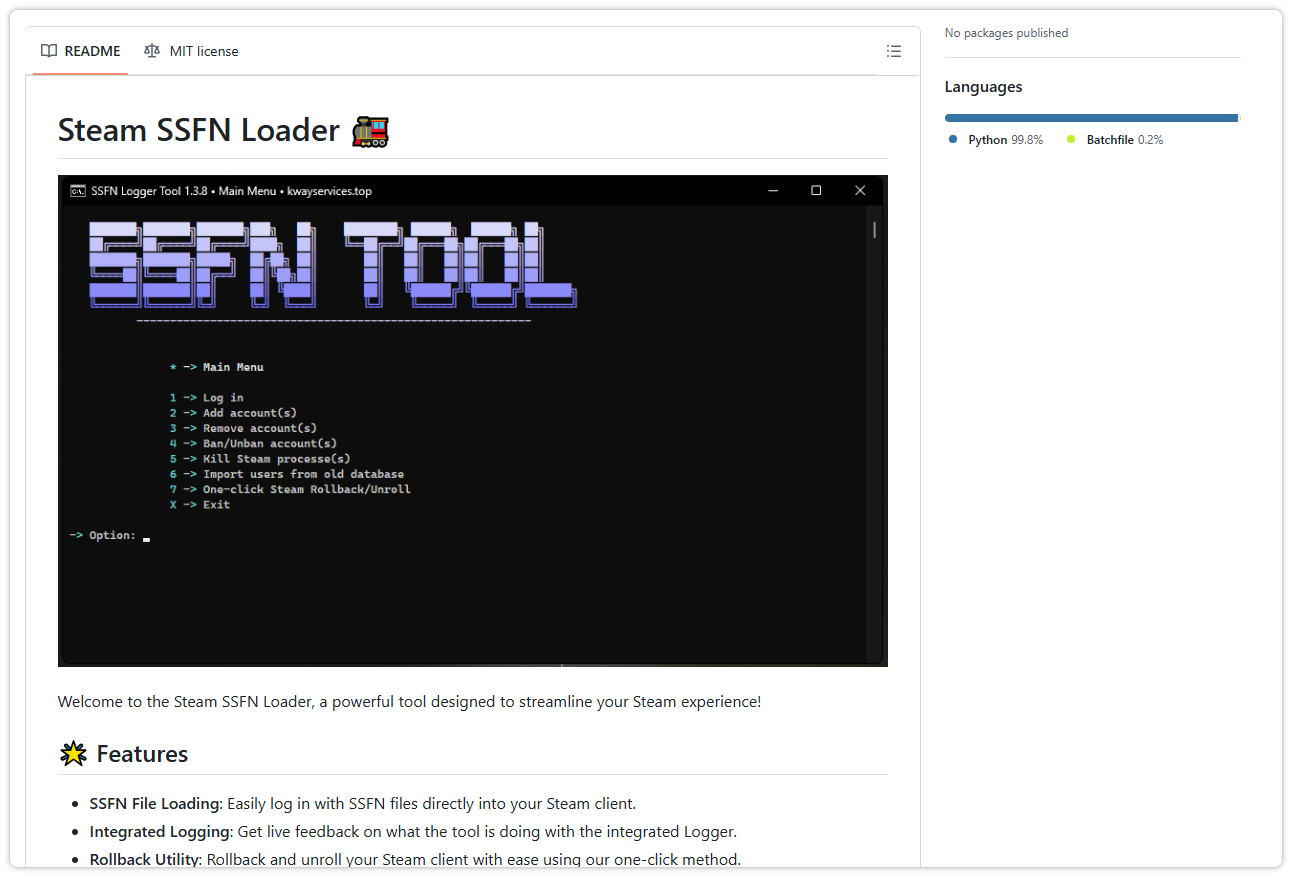The image size is (1292, 877).
Task: Click the Batchfile 0.2% language link
Action: pos(1122,139)
